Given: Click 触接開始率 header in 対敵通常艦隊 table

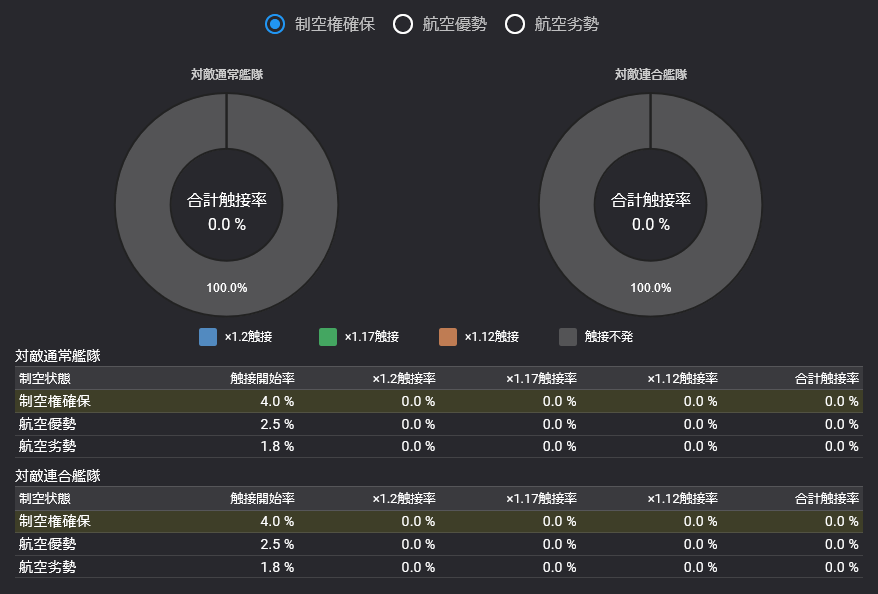Looking at the screenshot, I should [x=263, y=378].
